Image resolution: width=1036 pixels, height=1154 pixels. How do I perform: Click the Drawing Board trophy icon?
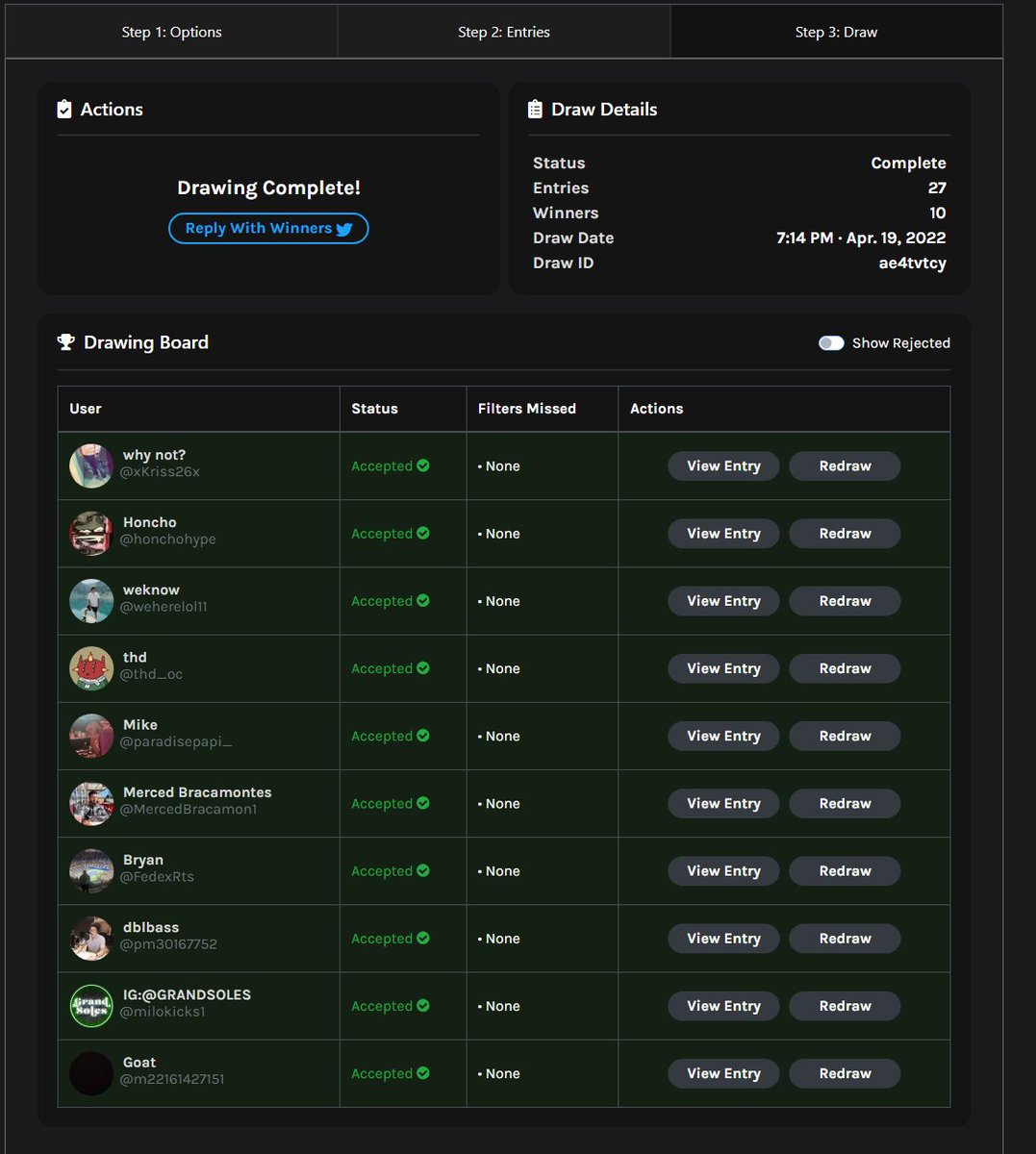click(66, 342)
